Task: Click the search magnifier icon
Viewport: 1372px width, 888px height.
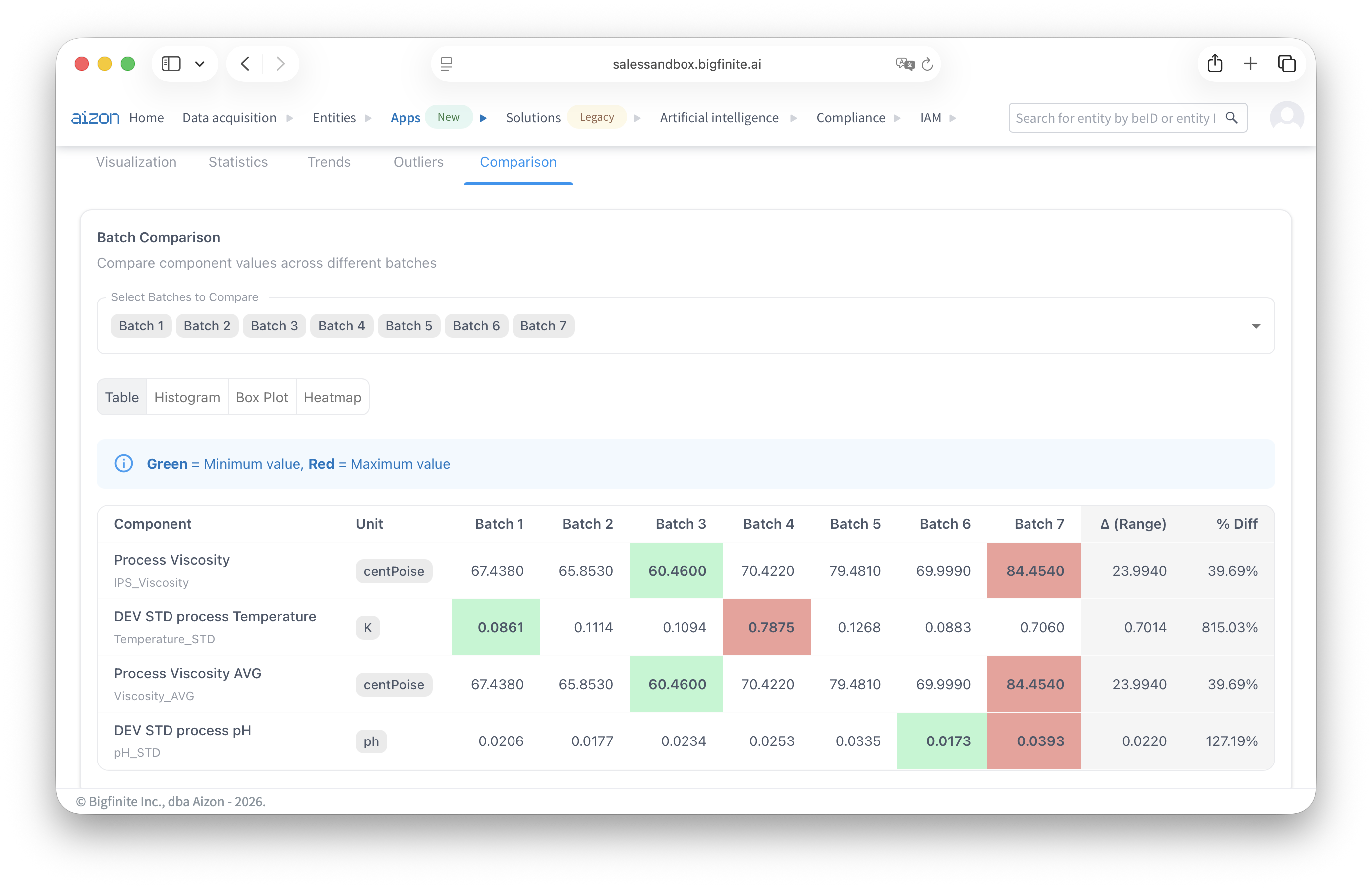Action: 1231,118
